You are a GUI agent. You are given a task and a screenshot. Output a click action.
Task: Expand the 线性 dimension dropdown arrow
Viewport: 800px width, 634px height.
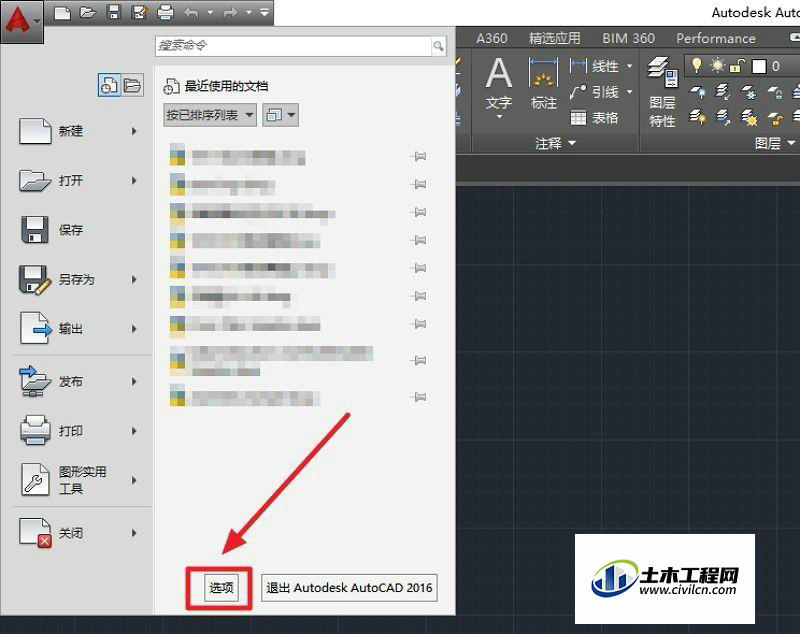tap(630, 66)
